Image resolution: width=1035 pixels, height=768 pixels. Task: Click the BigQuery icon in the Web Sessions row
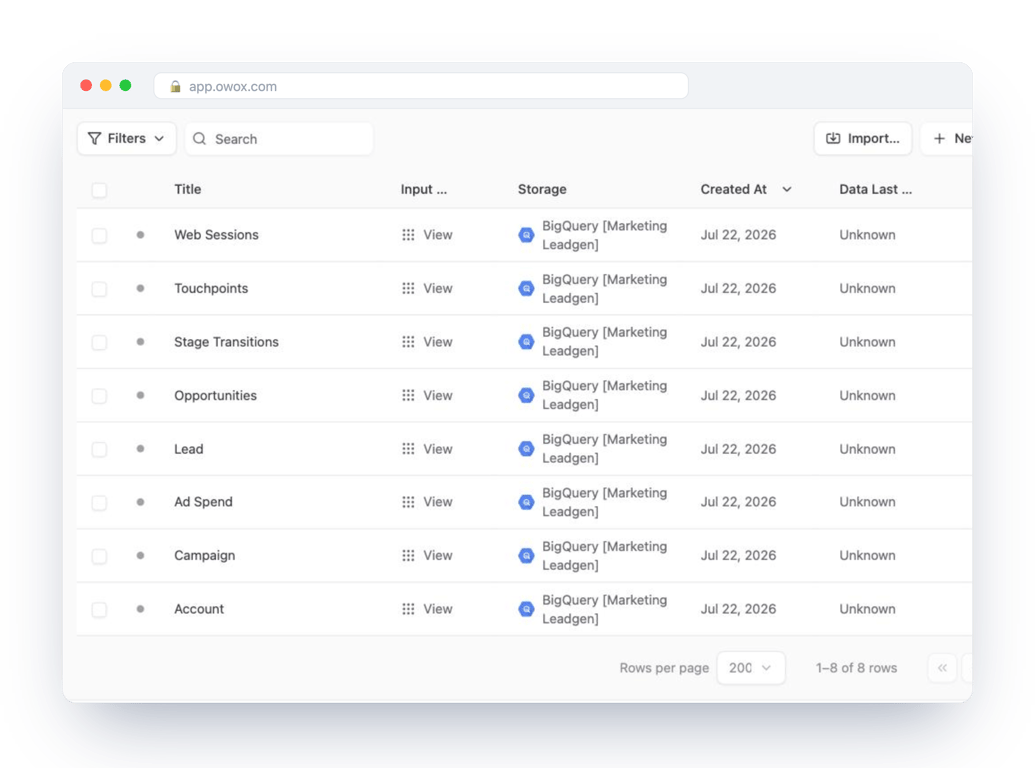526,235
